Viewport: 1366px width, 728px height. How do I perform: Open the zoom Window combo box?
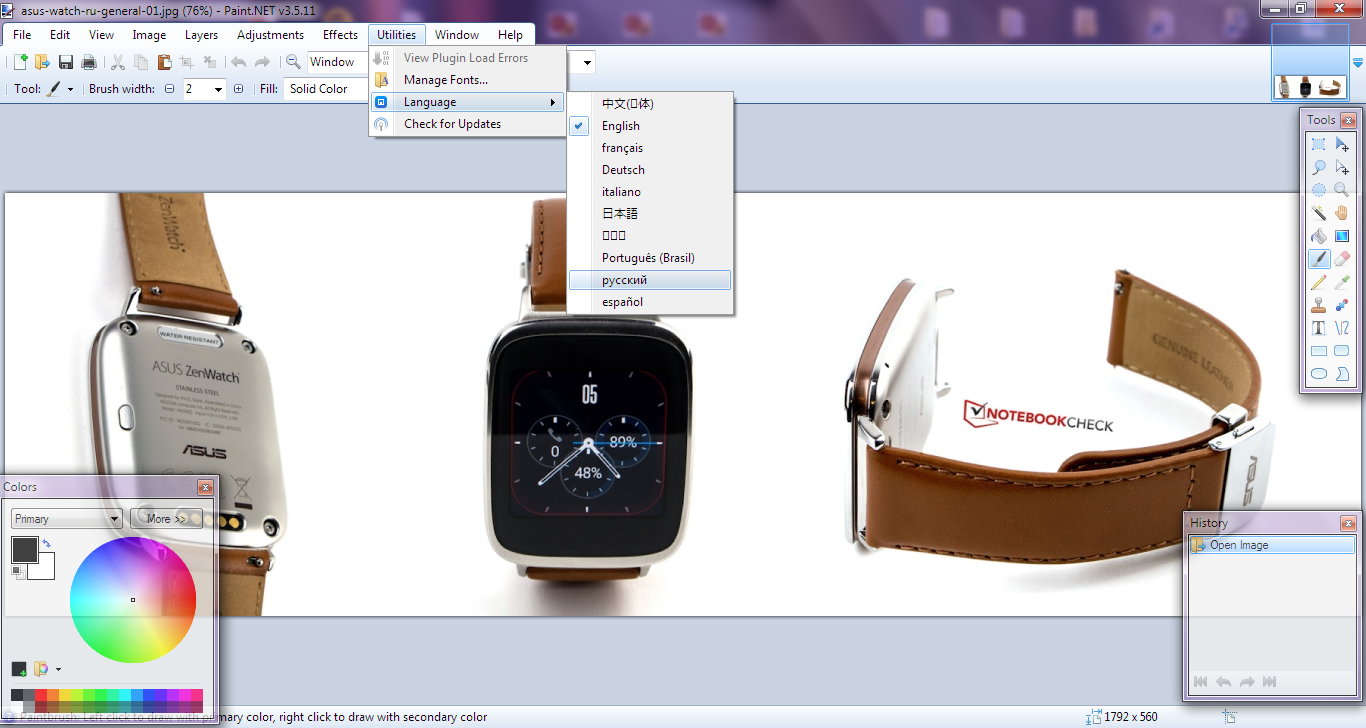pyautogui.click(x=337, y=62)
